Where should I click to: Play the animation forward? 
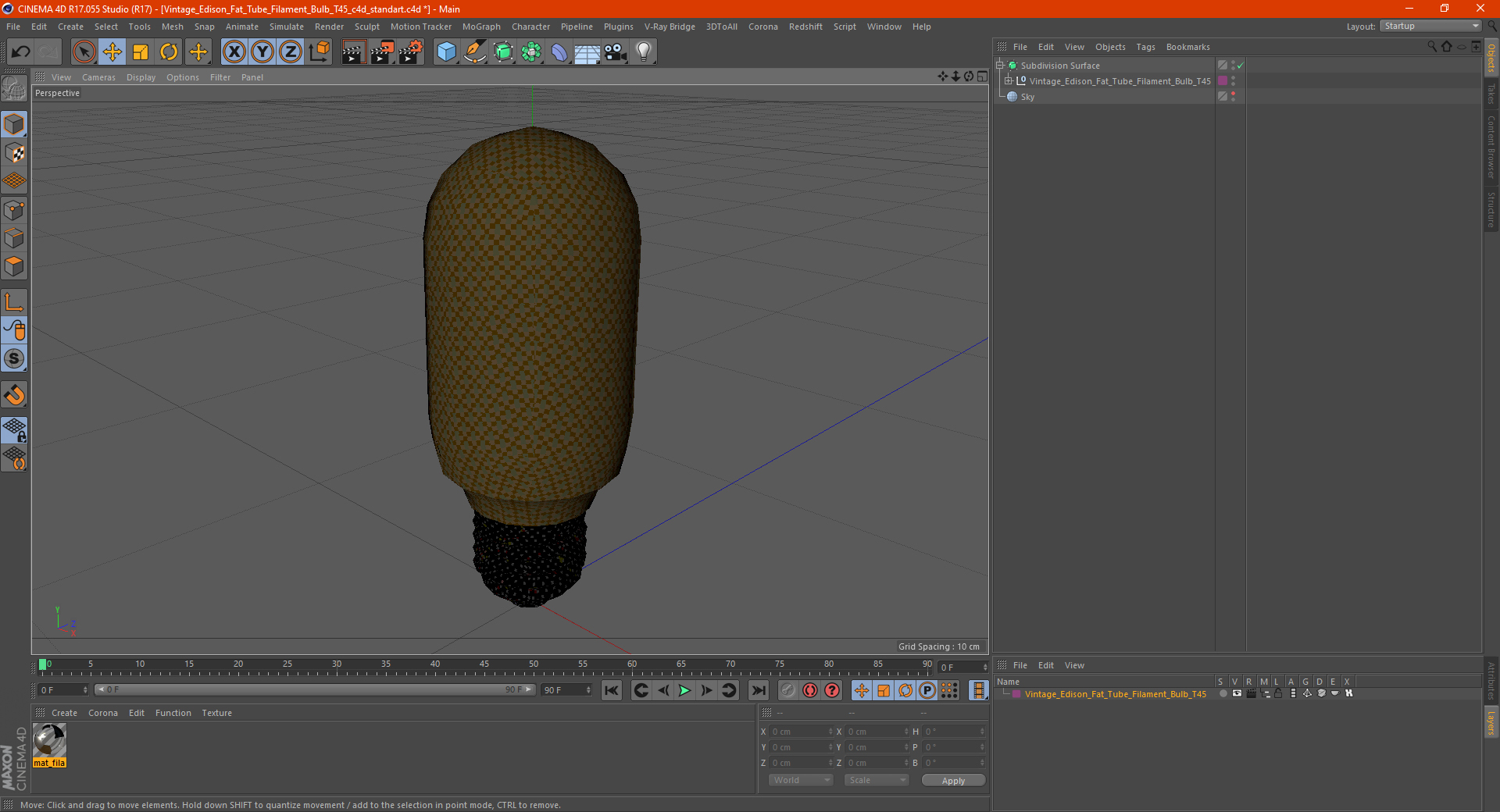[x=684, y=690]
